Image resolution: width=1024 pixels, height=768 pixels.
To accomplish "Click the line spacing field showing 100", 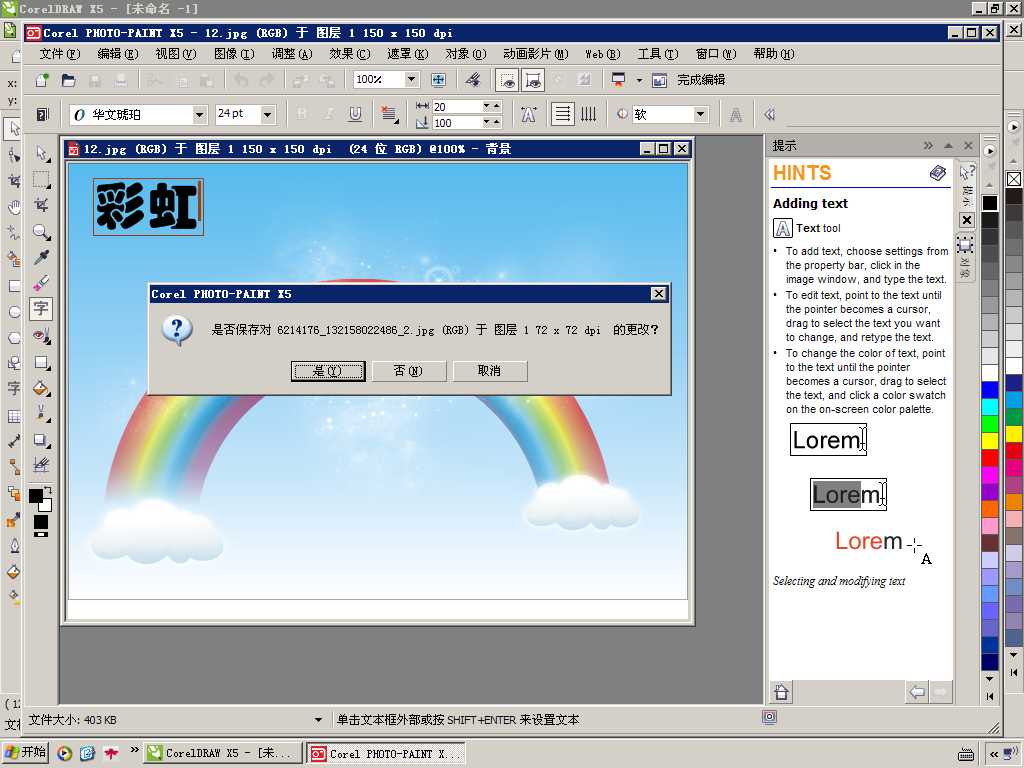I will click(x=456, y=123).
